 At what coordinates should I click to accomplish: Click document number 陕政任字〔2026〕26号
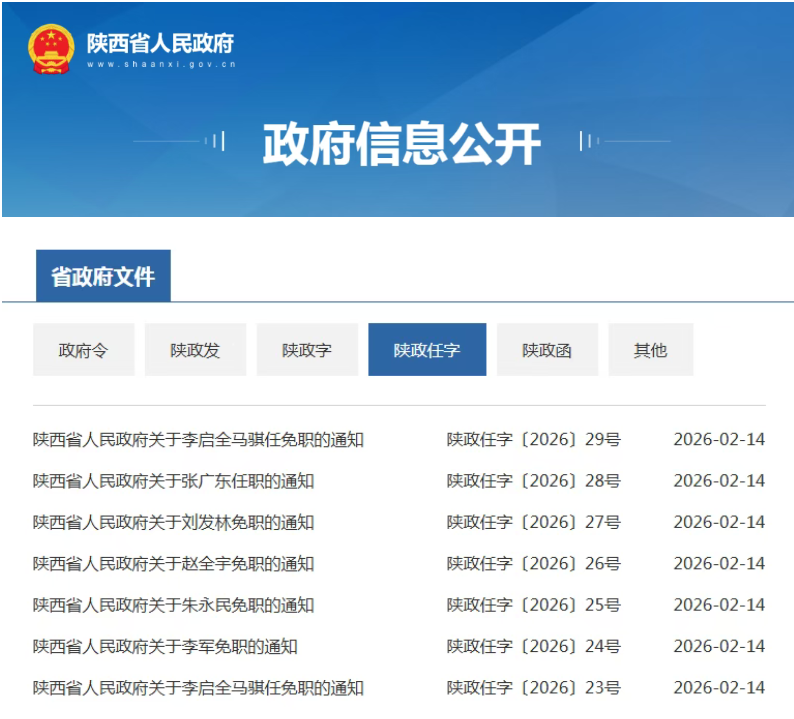[x=533, y=564]
